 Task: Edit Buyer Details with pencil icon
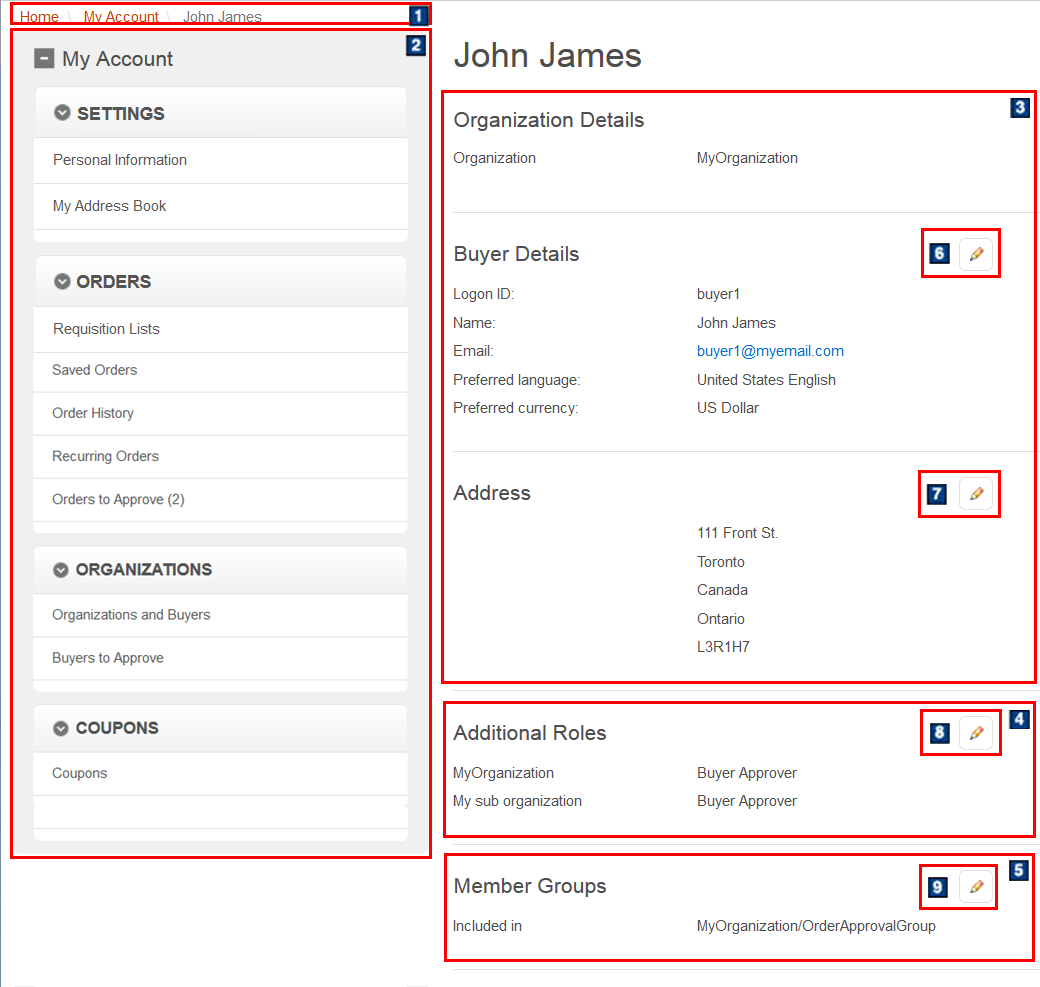976,255
